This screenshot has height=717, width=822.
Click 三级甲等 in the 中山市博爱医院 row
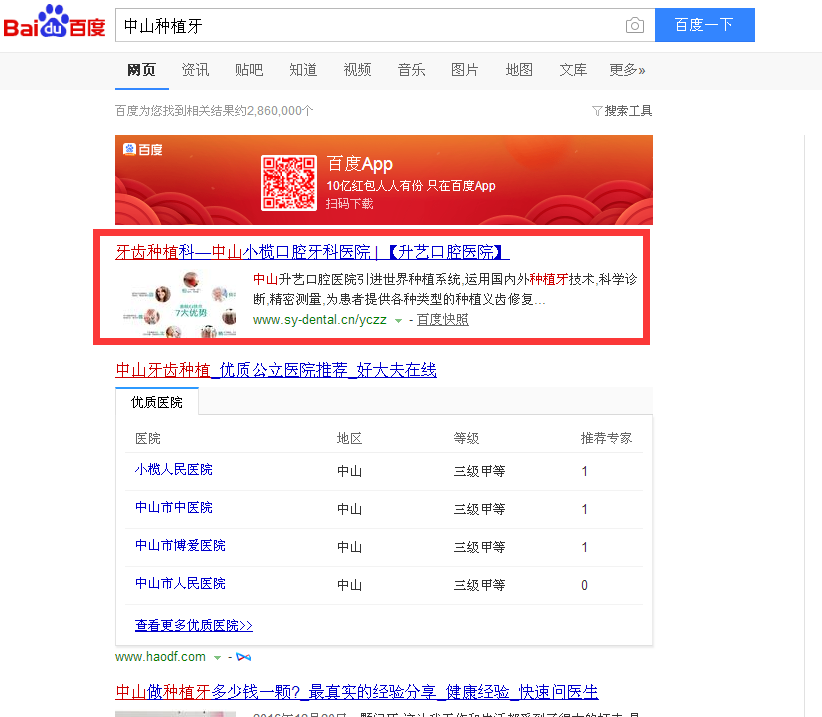479,547
